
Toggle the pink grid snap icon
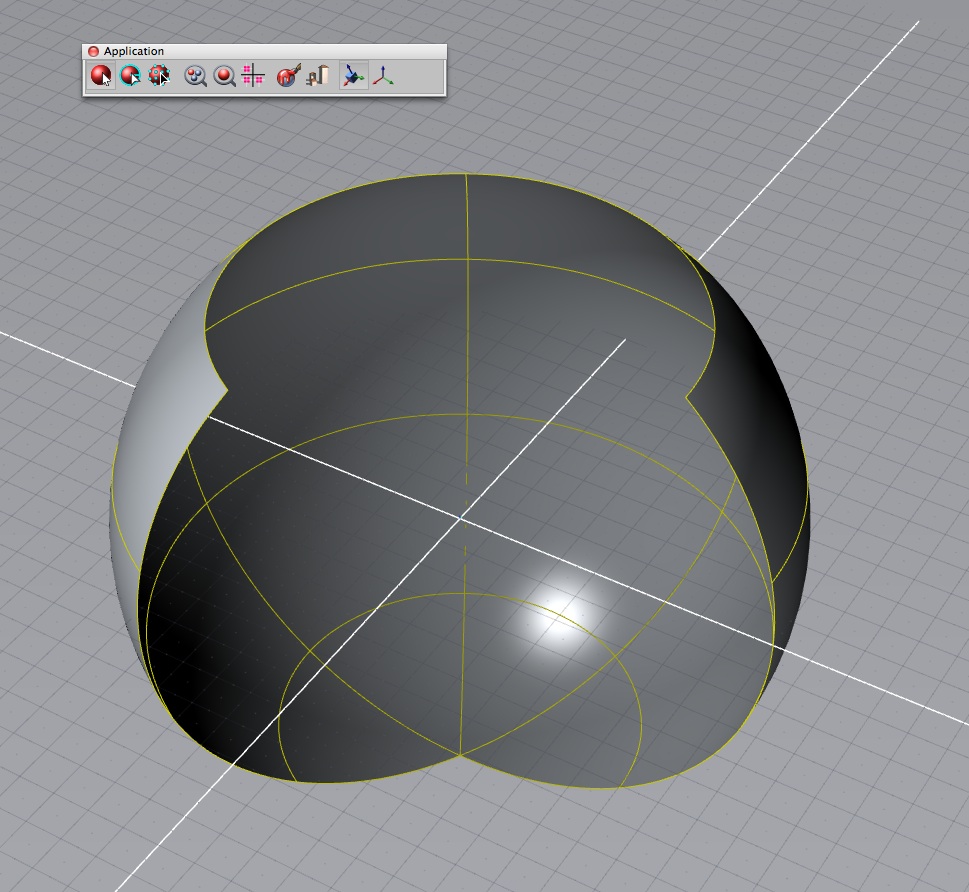[x=253, y=75]
